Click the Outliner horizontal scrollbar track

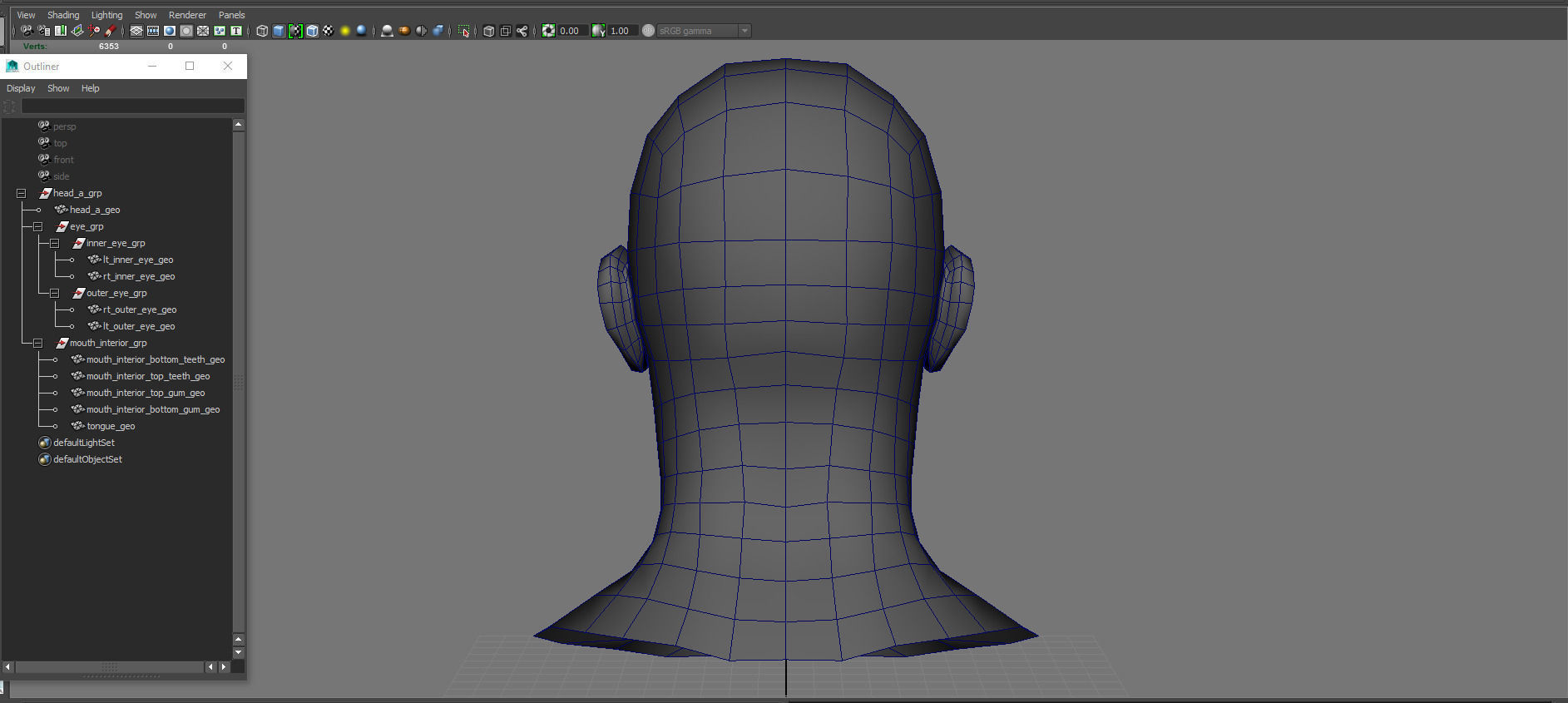coord(109,667)
